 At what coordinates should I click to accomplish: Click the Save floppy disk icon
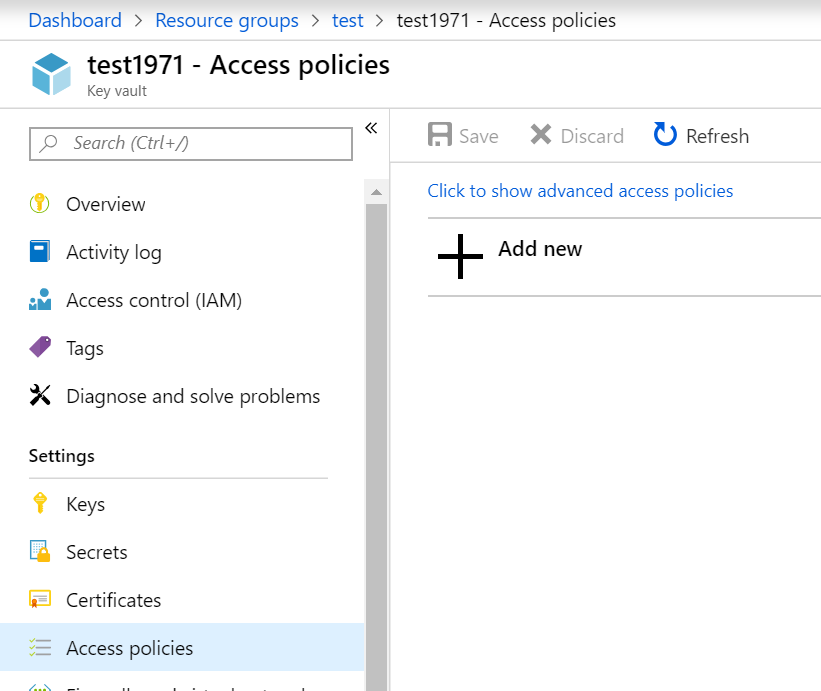click(x=440, y=135)
